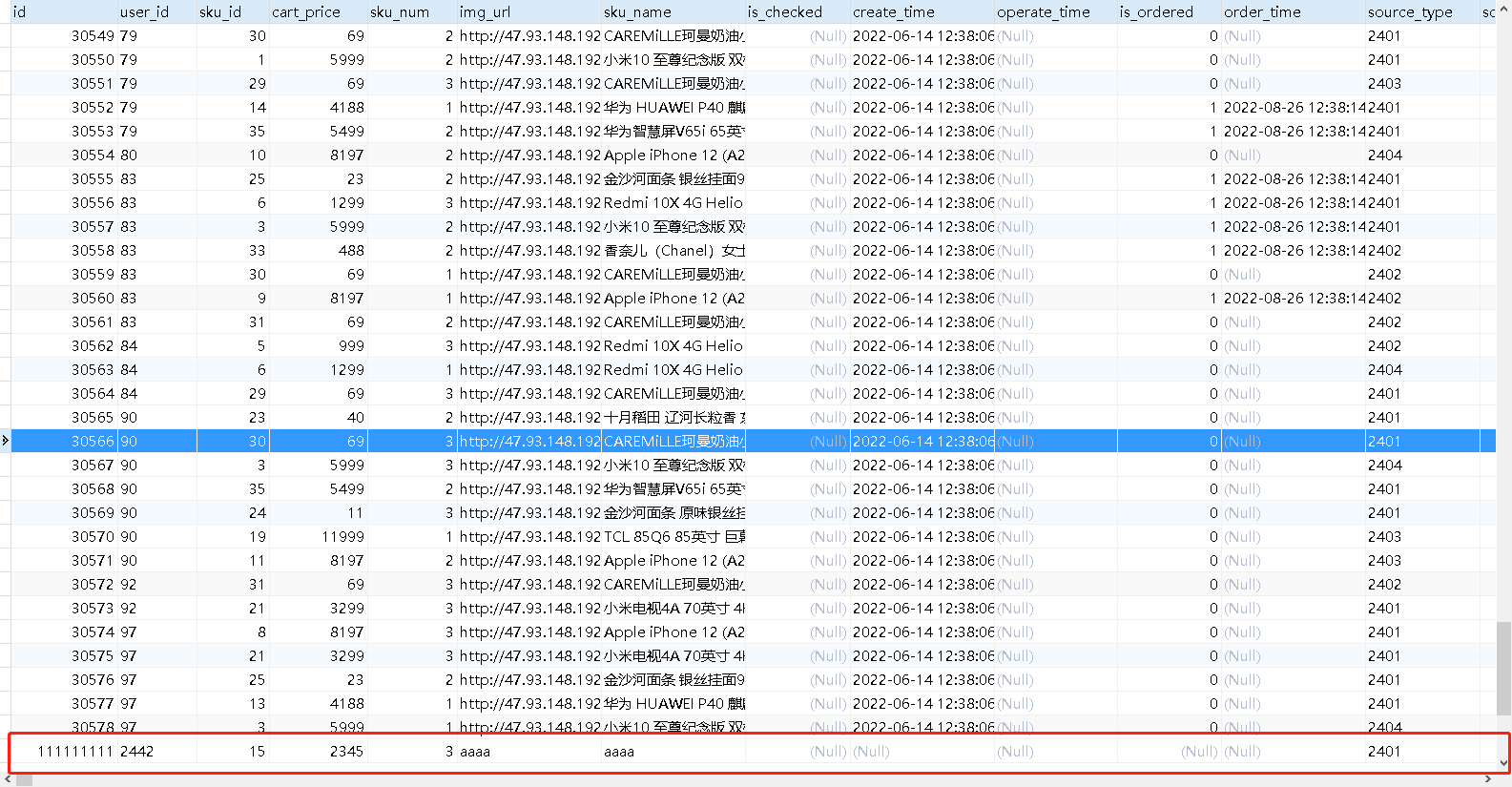This screenshot has width=1512, height=787.
Task: Select the sku_id column header
Action: pos(233,11)
